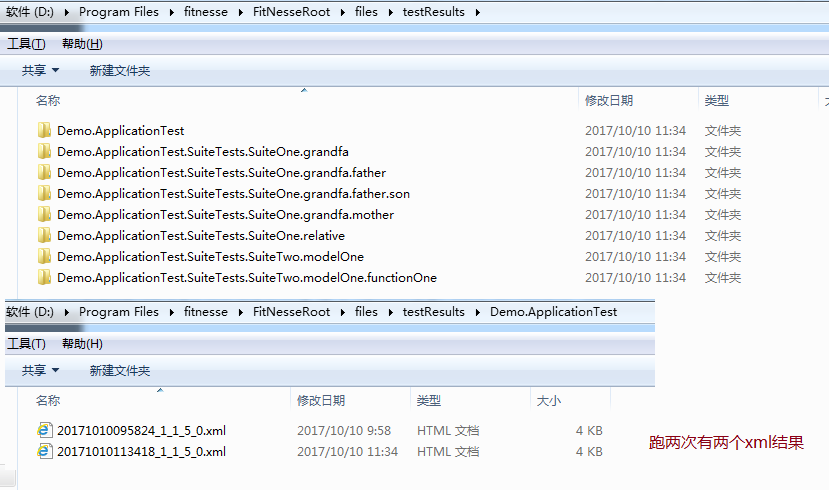This screenshot has height=490, width=829.
Task: Go to Demo.ApplicationTest in bottom address bar
Action: [554, 312]
